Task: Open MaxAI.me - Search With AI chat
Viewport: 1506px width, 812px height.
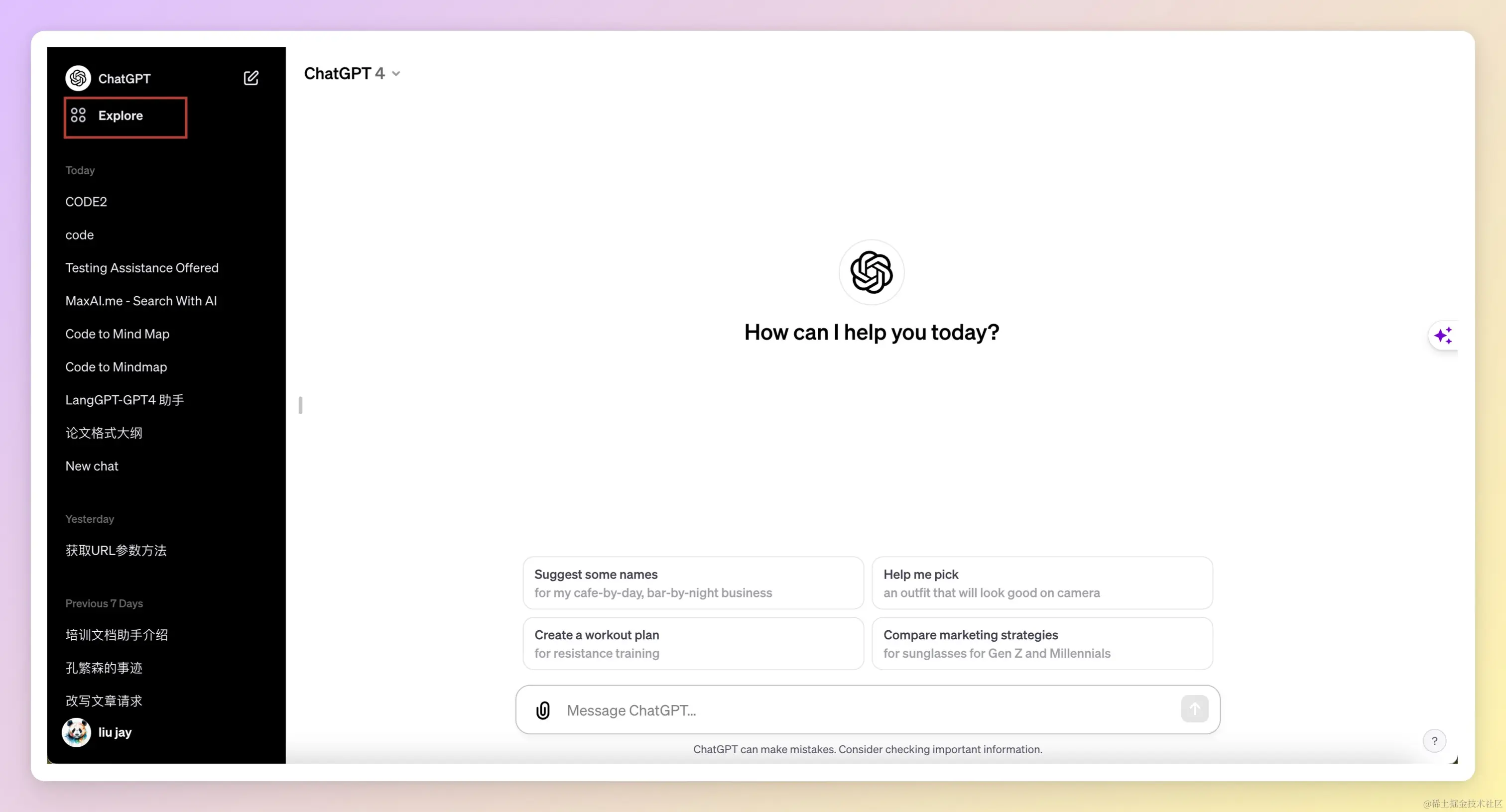Action: coord(141,301)
